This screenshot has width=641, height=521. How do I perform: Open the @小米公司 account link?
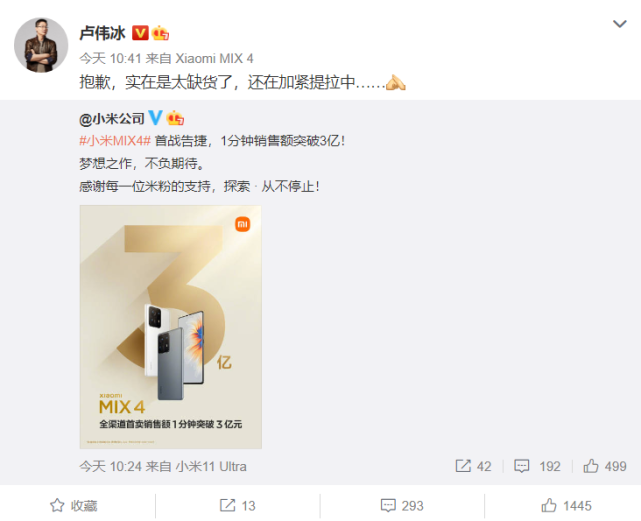point(112,119)
